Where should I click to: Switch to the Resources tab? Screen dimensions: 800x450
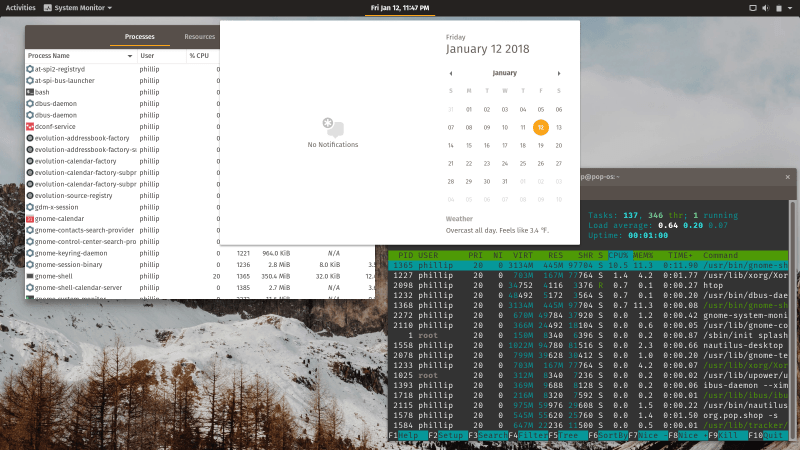(199, 37)
